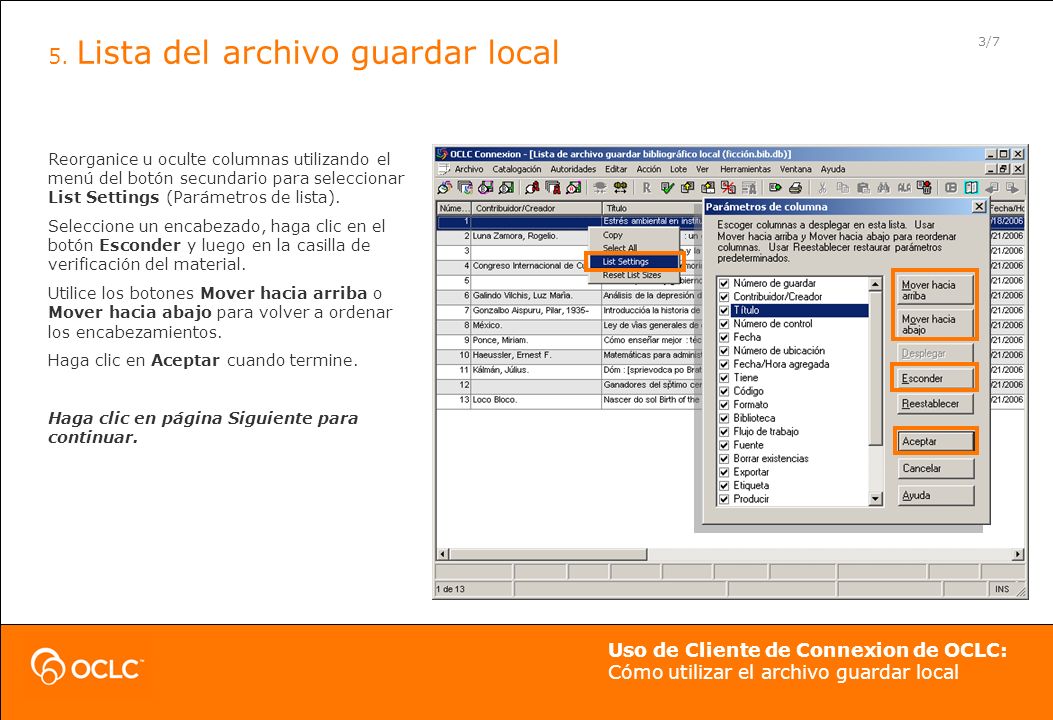Click the gray forward navigation arrow icon
Image resolution: width=1053 pixels, height=720 pixels.
click(1012, 187)
